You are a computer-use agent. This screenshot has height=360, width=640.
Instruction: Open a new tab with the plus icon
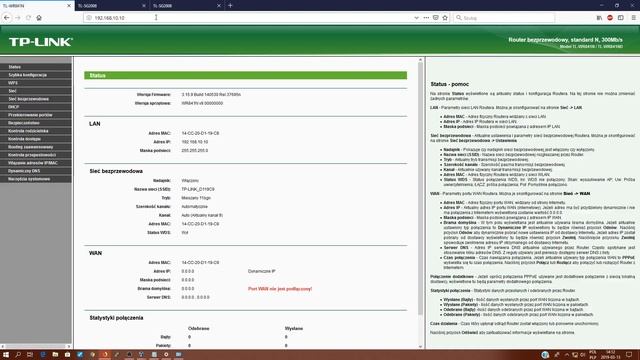coord(230,5)
